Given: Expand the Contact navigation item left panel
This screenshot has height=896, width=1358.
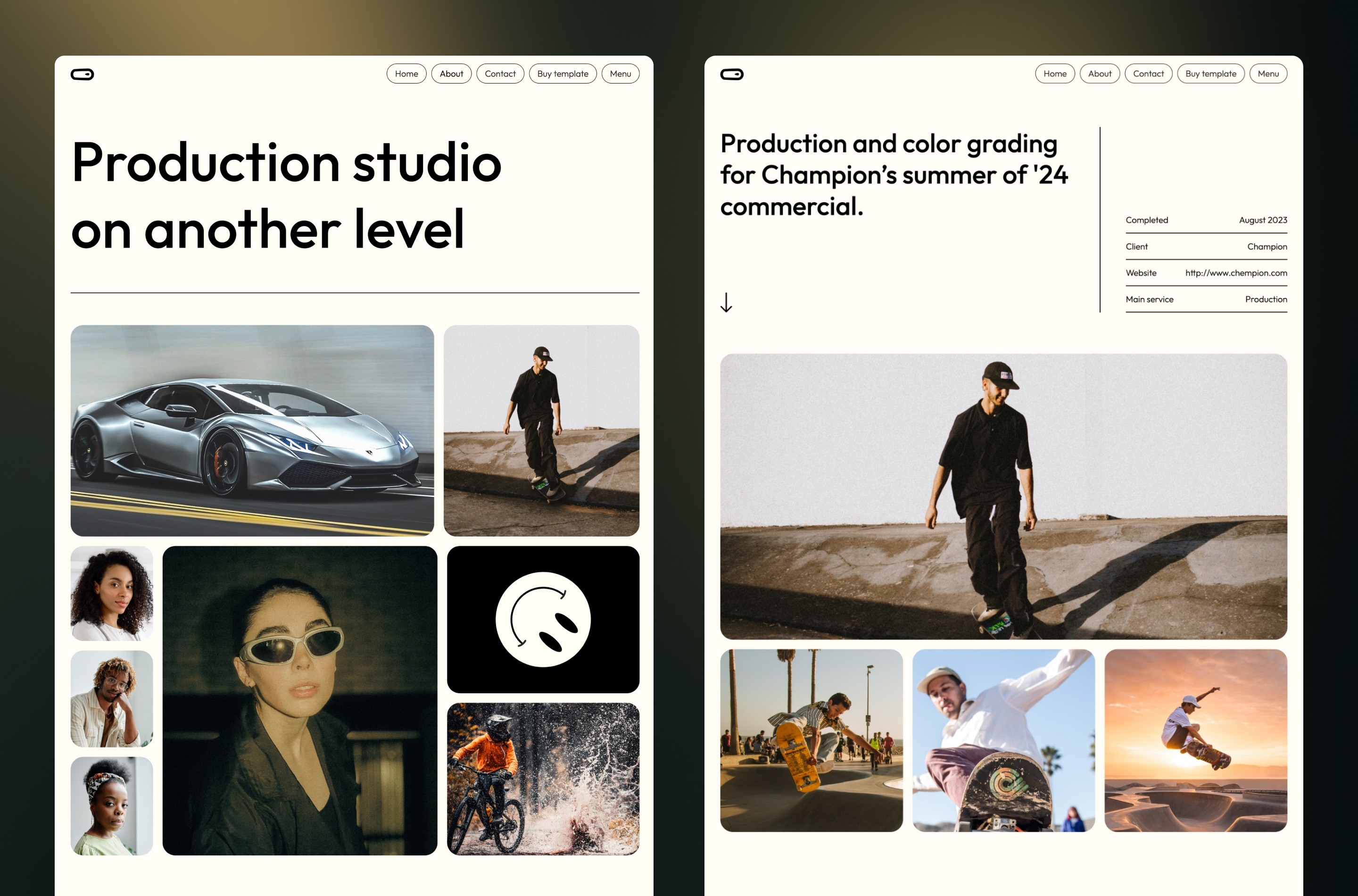Looking at the screenshot, I should [x=499, y=74].
